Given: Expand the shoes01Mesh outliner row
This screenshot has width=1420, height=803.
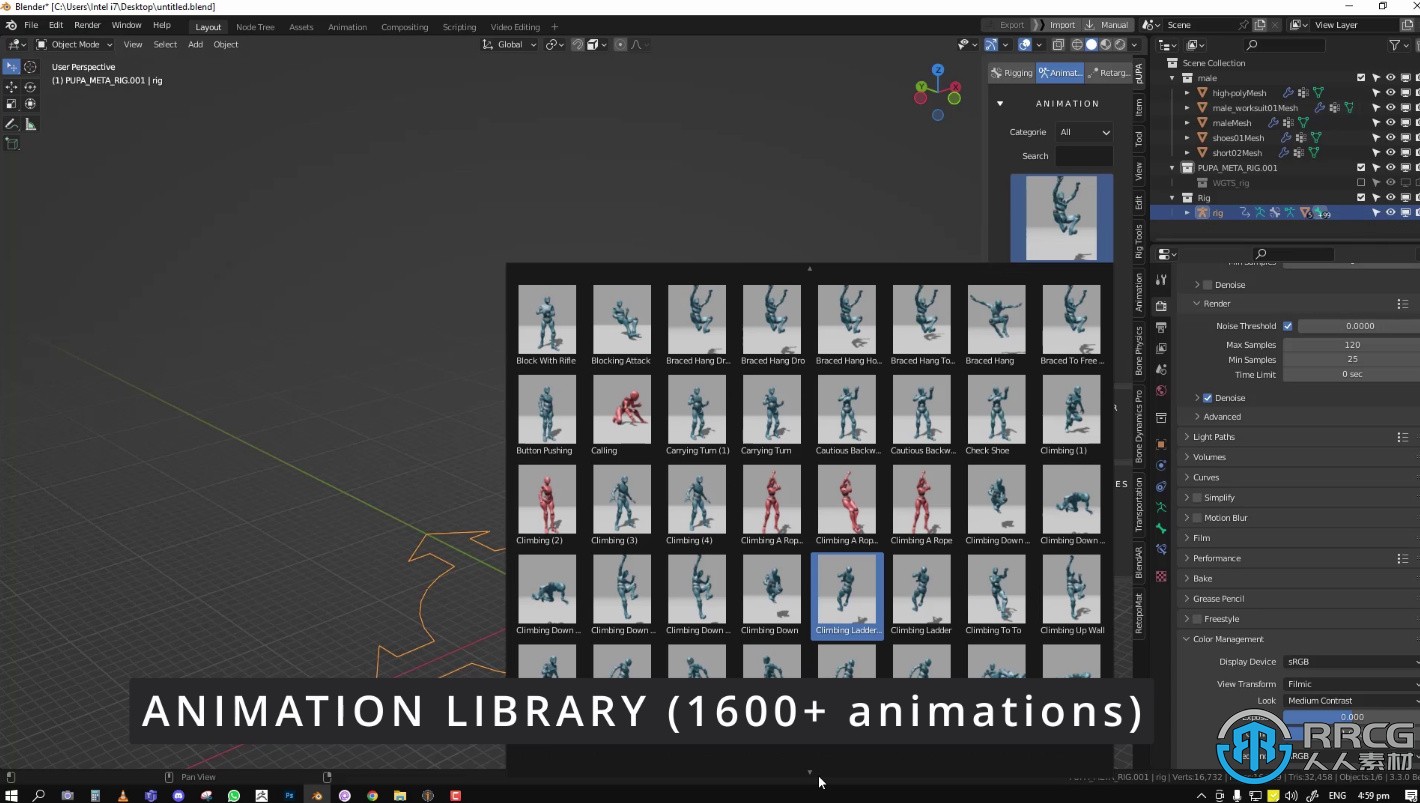Looking at the screenshot, I should pos(1187,138).
